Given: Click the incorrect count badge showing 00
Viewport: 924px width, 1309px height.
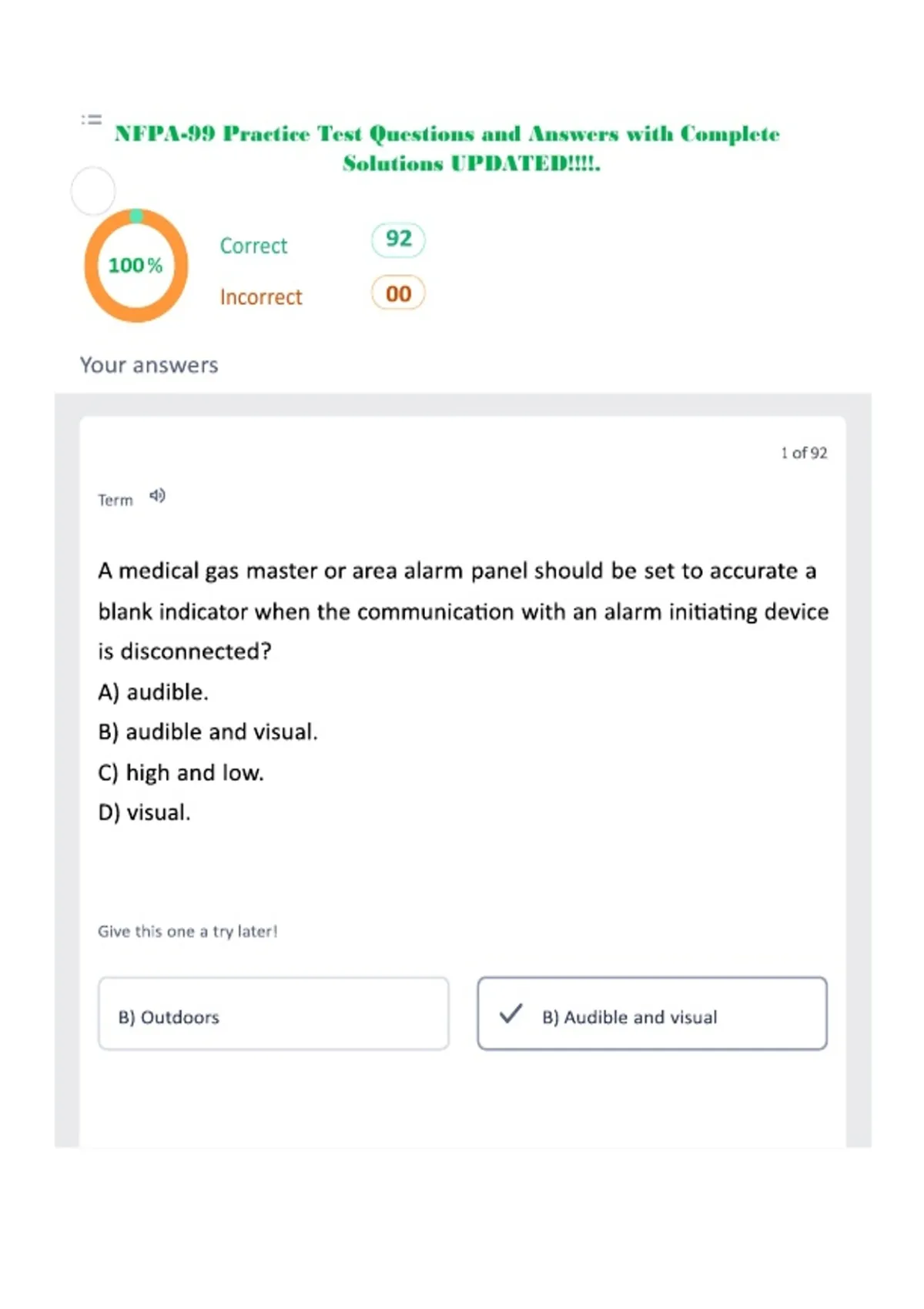Looking at the screenshot, I should [x=398, y=293].
